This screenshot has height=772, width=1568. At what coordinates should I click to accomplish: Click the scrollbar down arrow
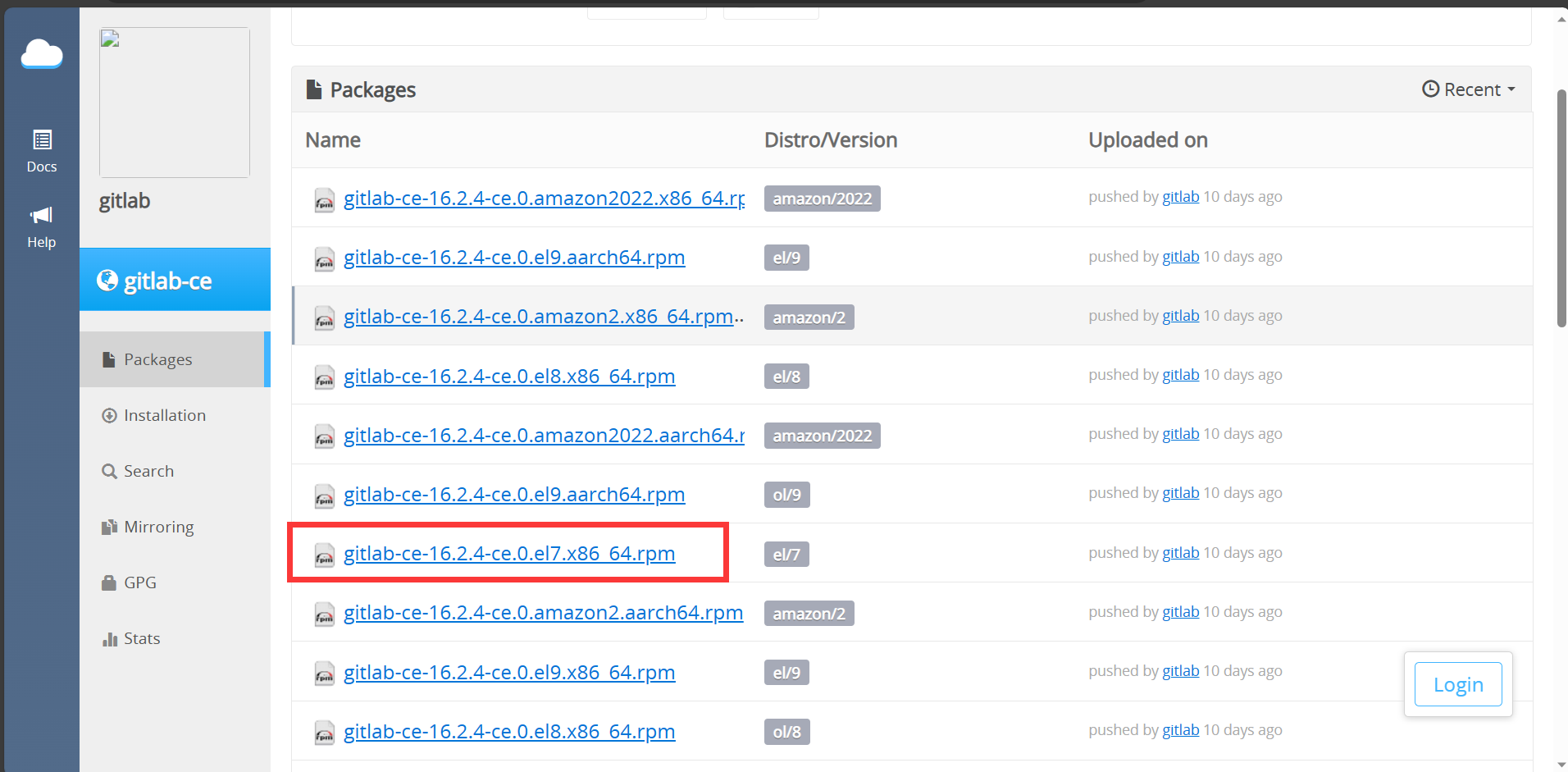click(x=1561, y=765)
